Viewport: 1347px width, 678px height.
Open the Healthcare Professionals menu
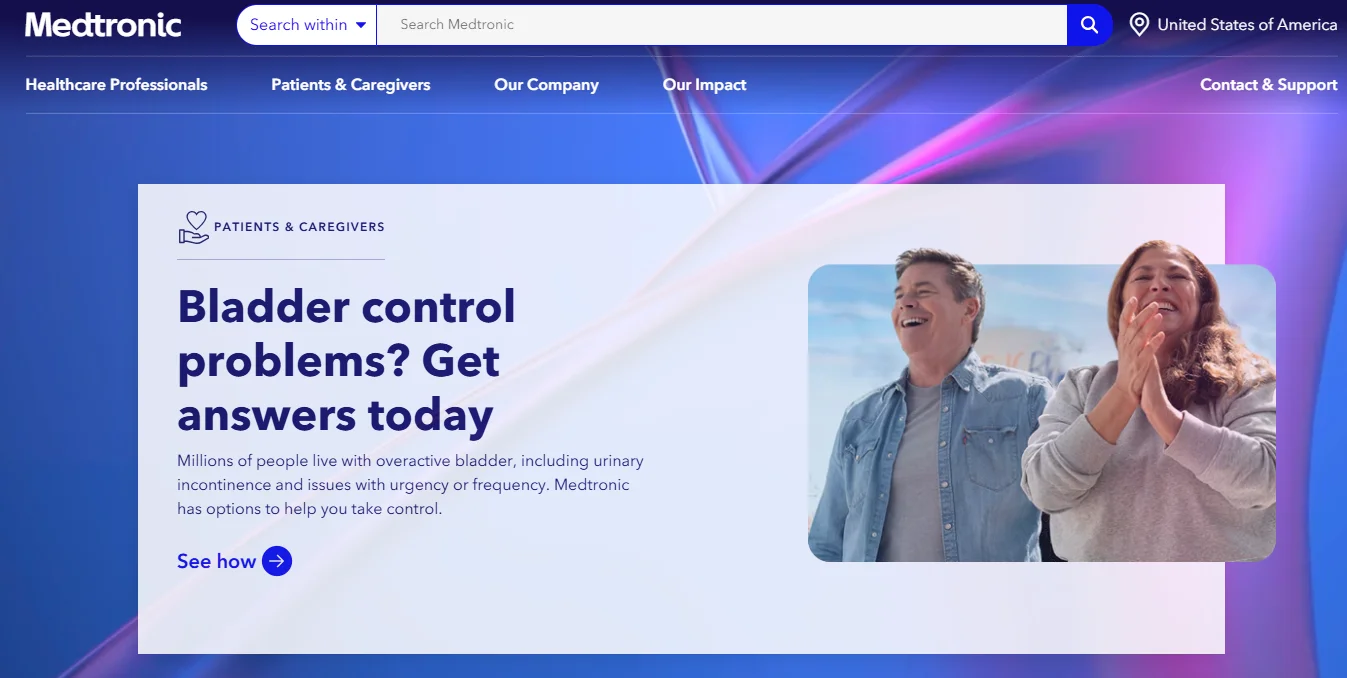[116, 85]
